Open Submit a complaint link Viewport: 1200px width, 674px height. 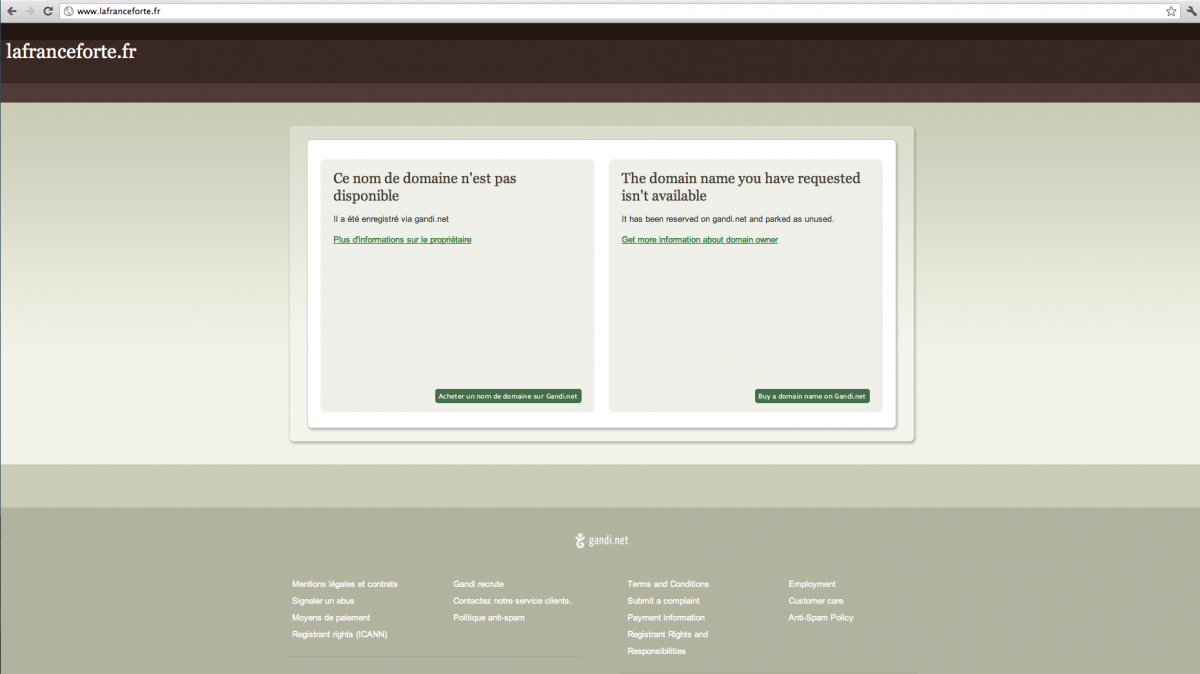[663, 601]
